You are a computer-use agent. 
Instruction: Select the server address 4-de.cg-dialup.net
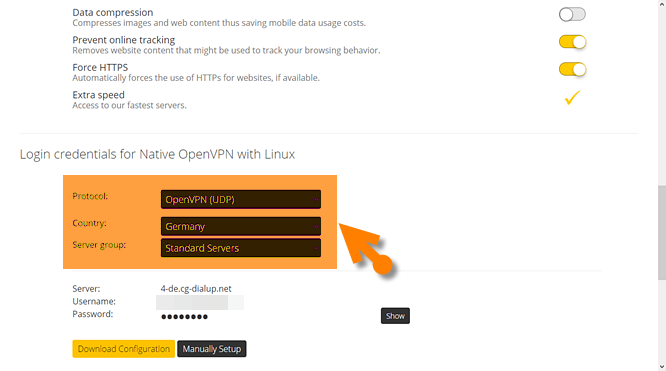[x=196, y=289]
